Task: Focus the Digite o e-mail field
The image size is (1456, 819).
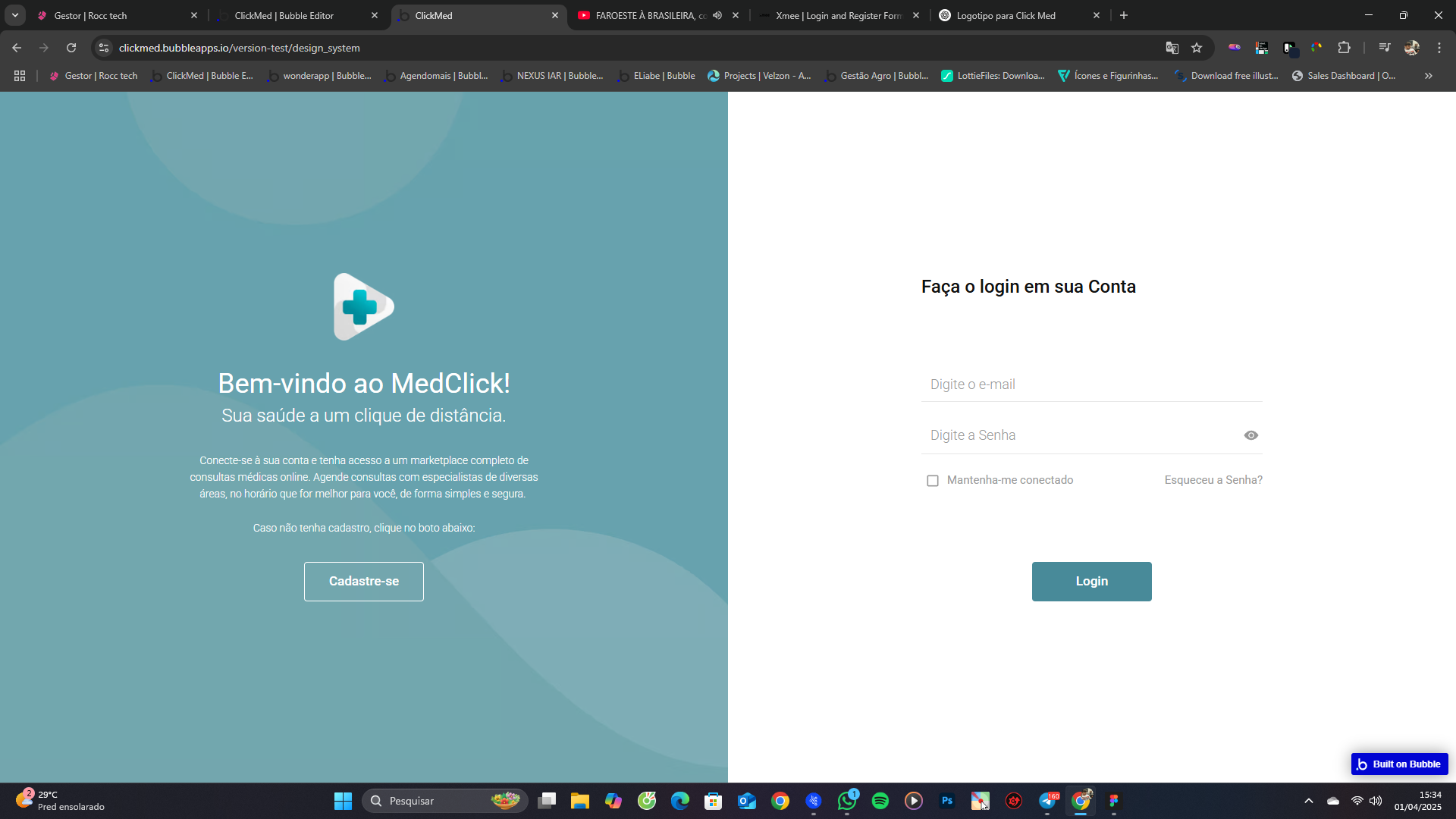Action: [1090, 384]
